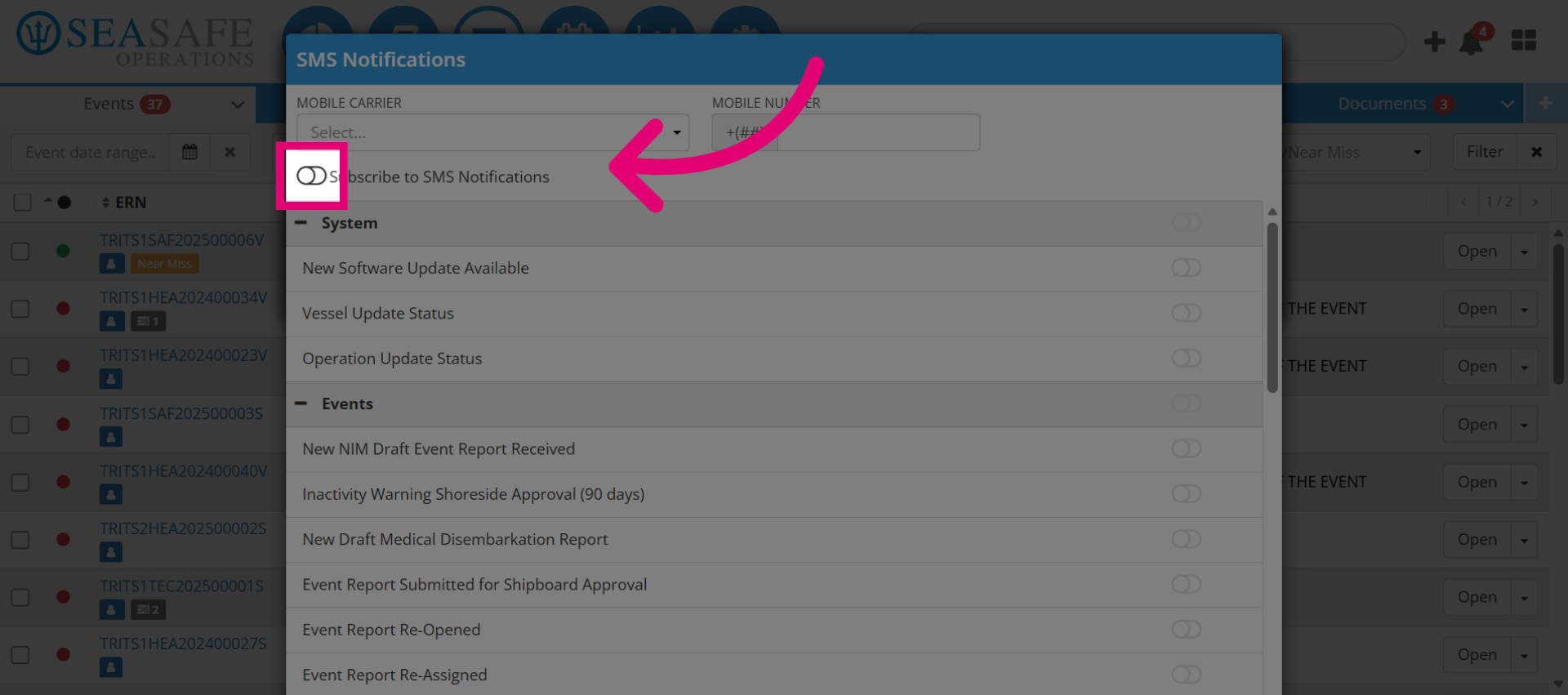
Task: Open event TRITS1SAF202500003S link
Action: pos(181,413)
